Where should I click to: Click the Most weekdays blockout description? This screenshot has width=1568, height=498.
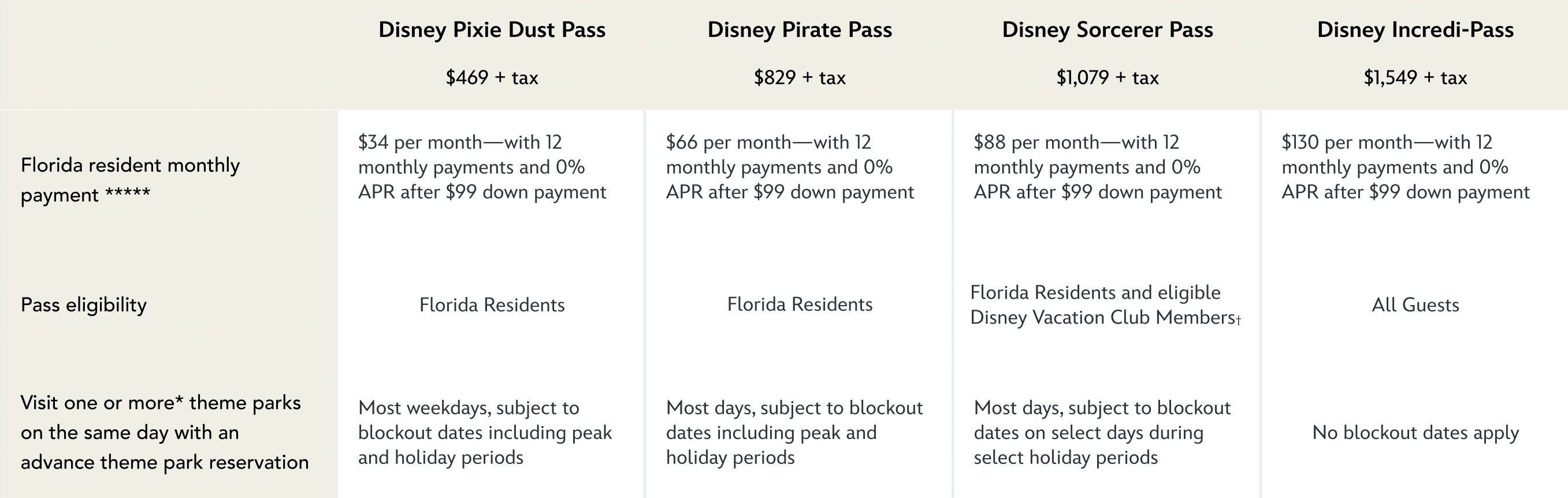coord(485,432)
